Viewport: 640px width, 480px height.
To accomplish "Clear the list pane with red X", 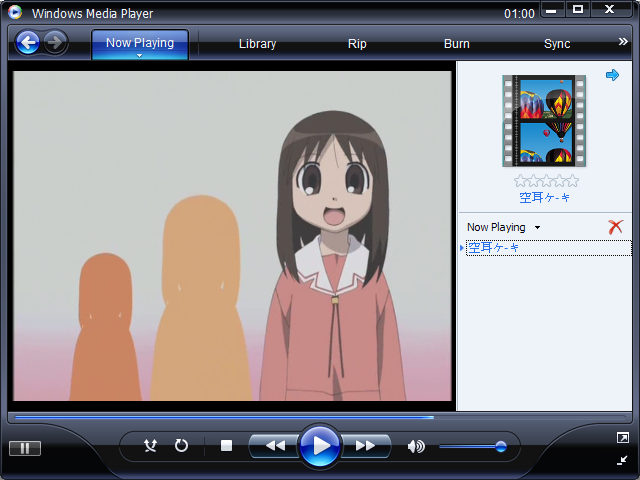I will tap(616, 227).
